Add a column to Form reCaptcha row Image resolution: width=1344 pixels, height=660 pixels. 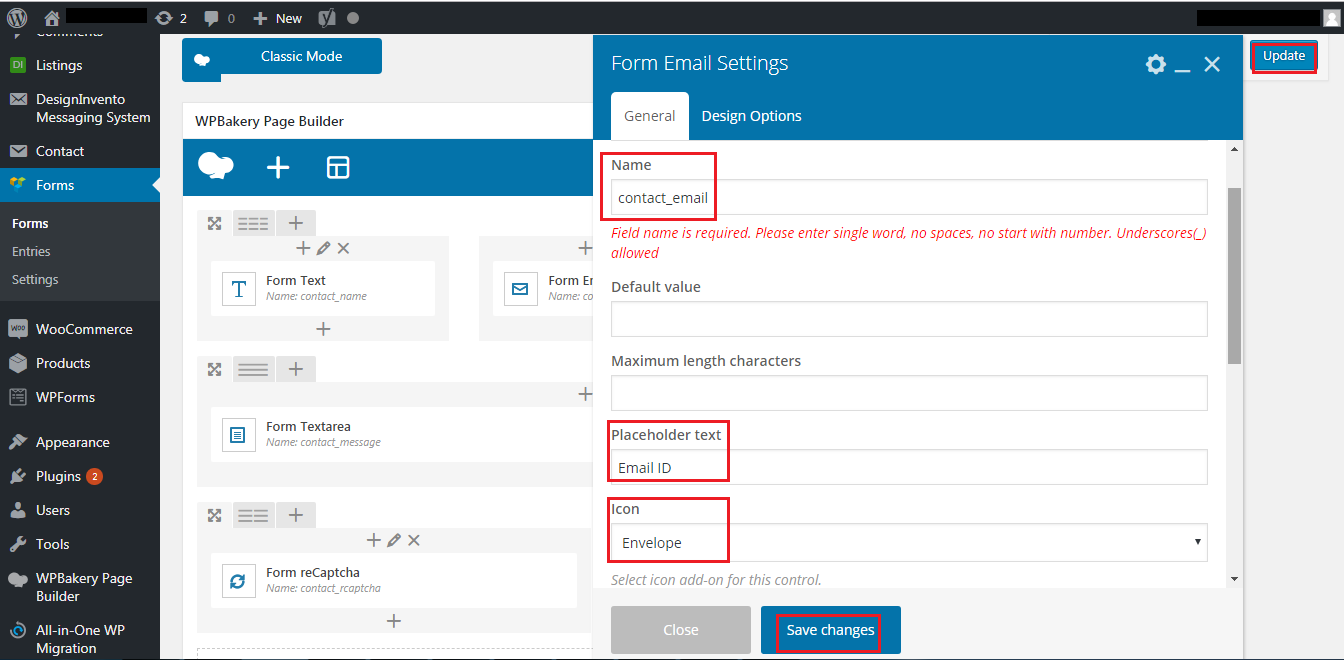[296, 515]
